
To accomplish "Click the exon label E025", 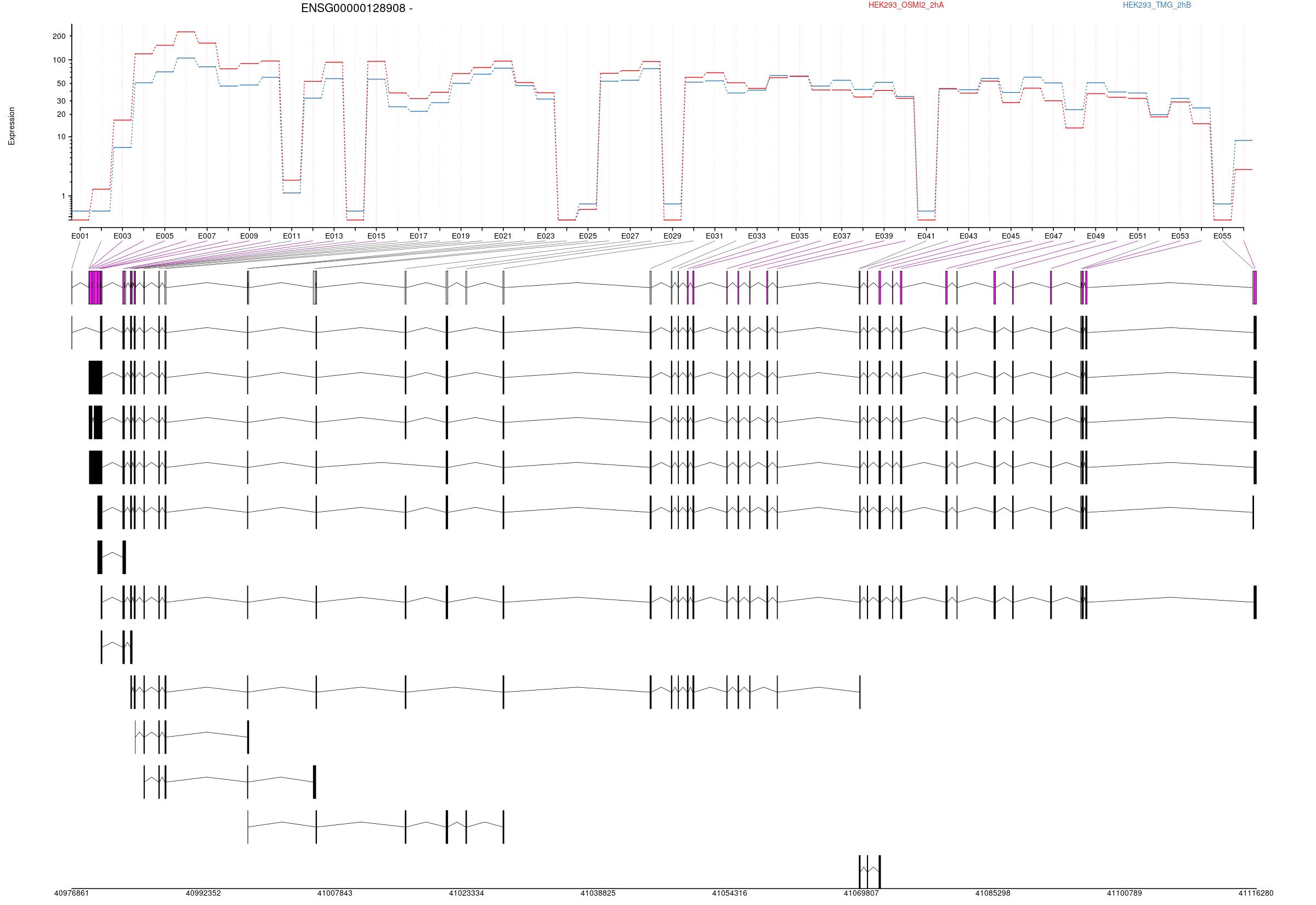I will tap(588, 236).
